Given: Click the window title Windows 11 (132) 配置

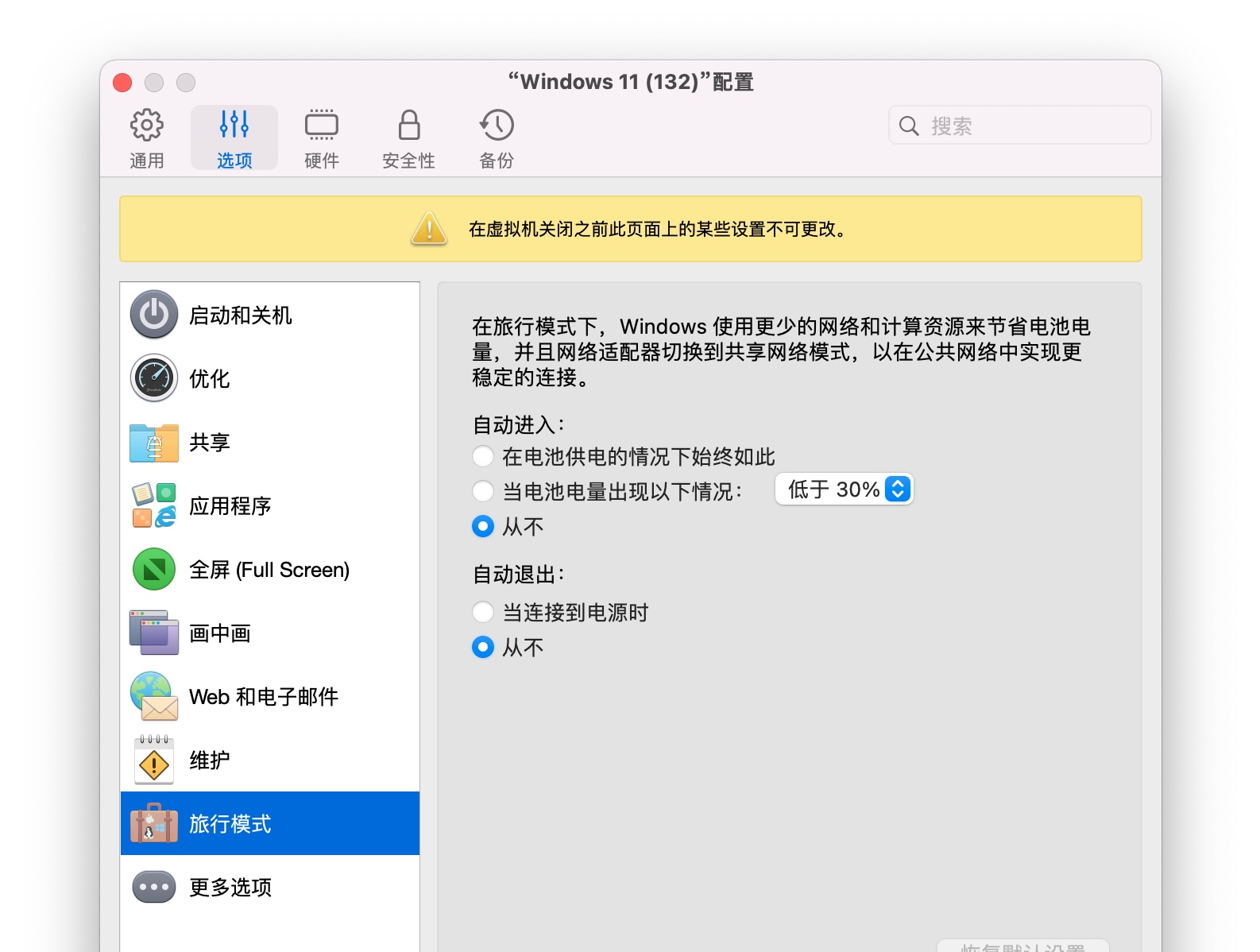Looking at the screenshot, I should (x=631, y=82).
